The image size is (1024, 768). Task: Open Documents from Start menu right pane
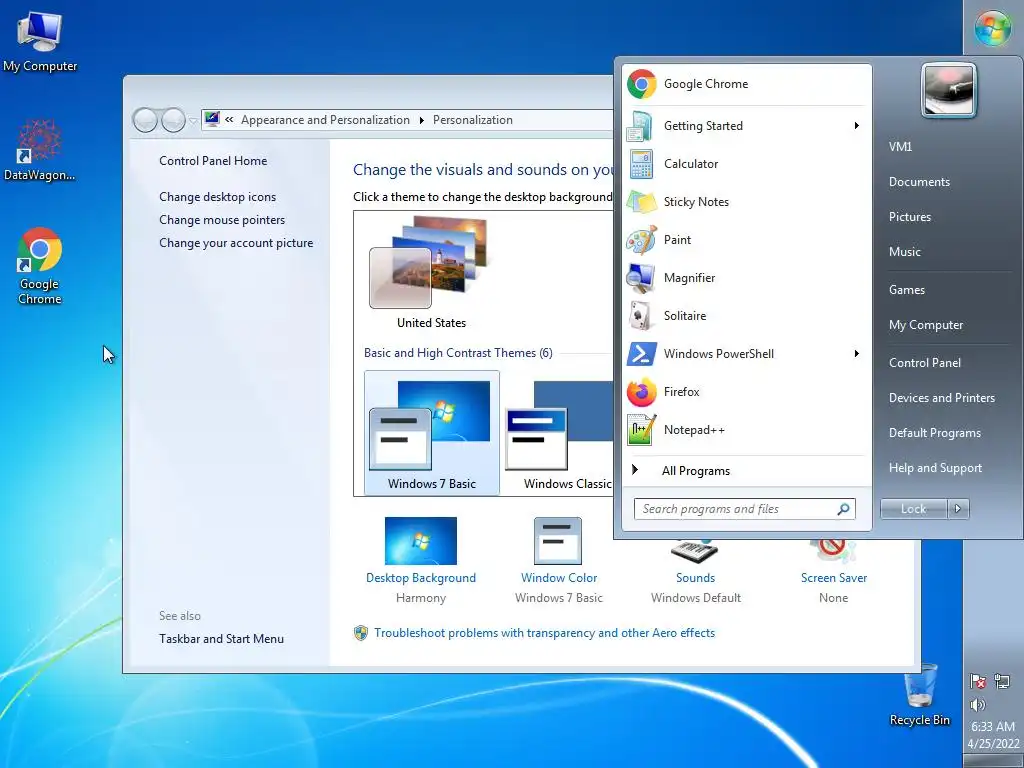pyautogui.click(x=919, y=182)
